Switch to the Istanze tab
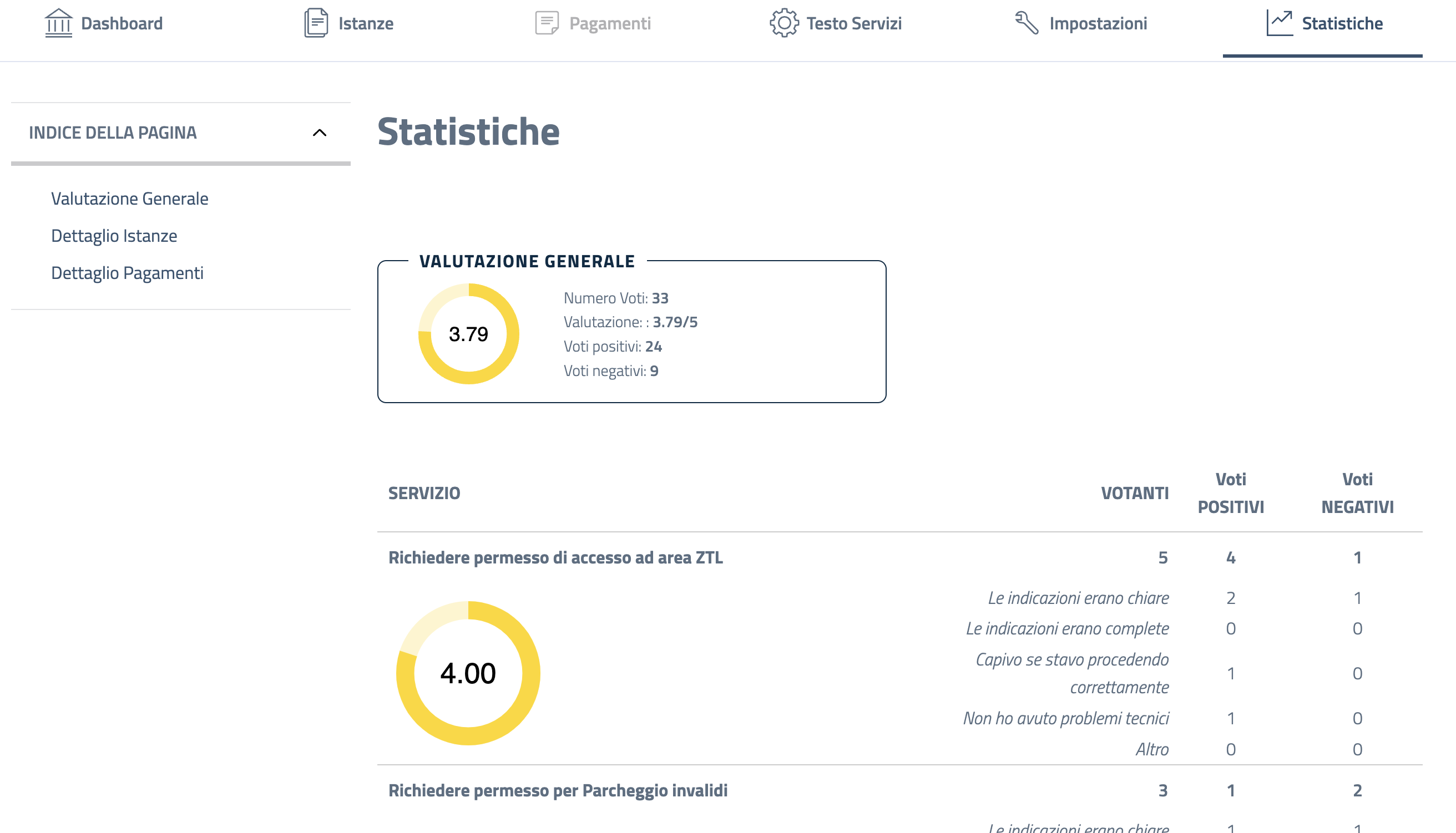Screen dimensions: 1456x833 pos(366,23)
